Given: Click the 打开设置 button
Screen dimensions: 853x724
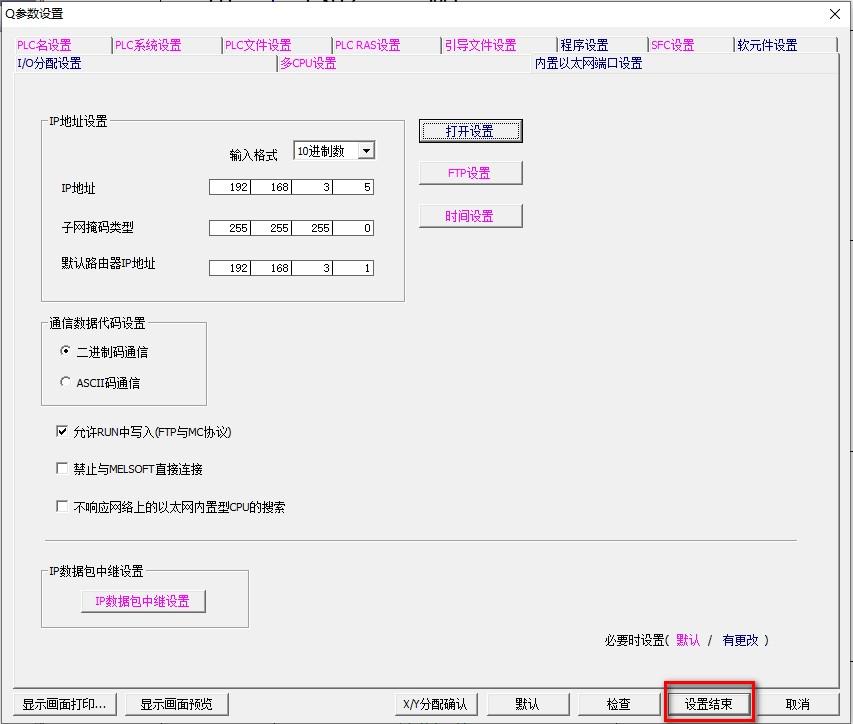Looking at the screenshot, I should click(x=470, y=131).
